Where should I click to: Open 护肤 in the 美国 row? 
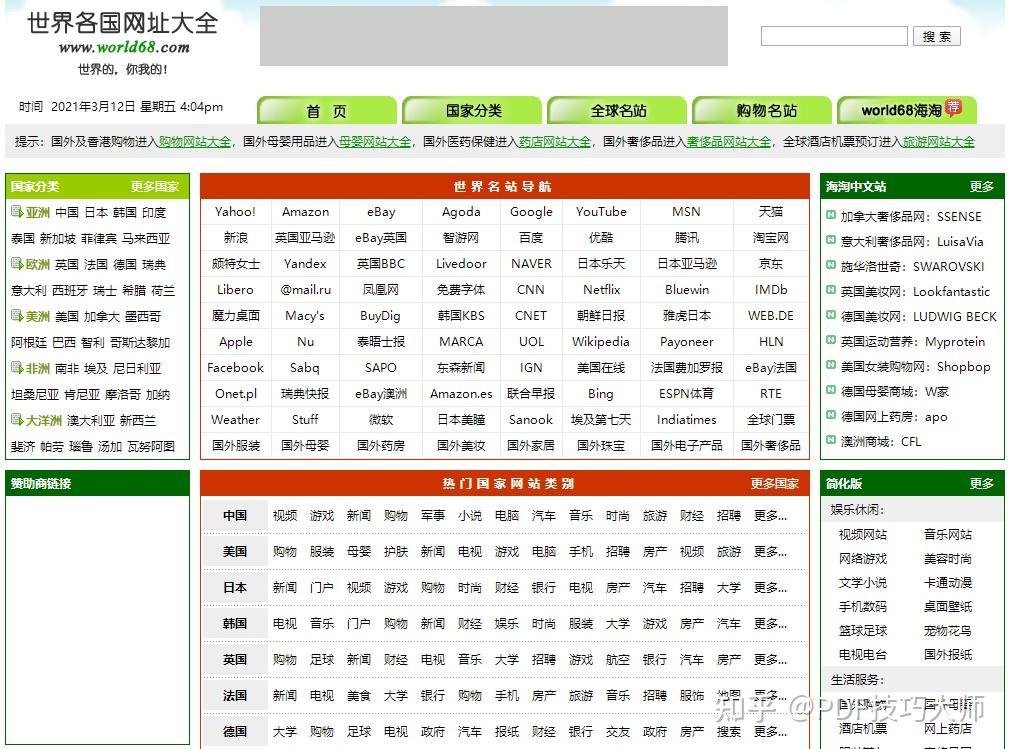tap(396, 552)
